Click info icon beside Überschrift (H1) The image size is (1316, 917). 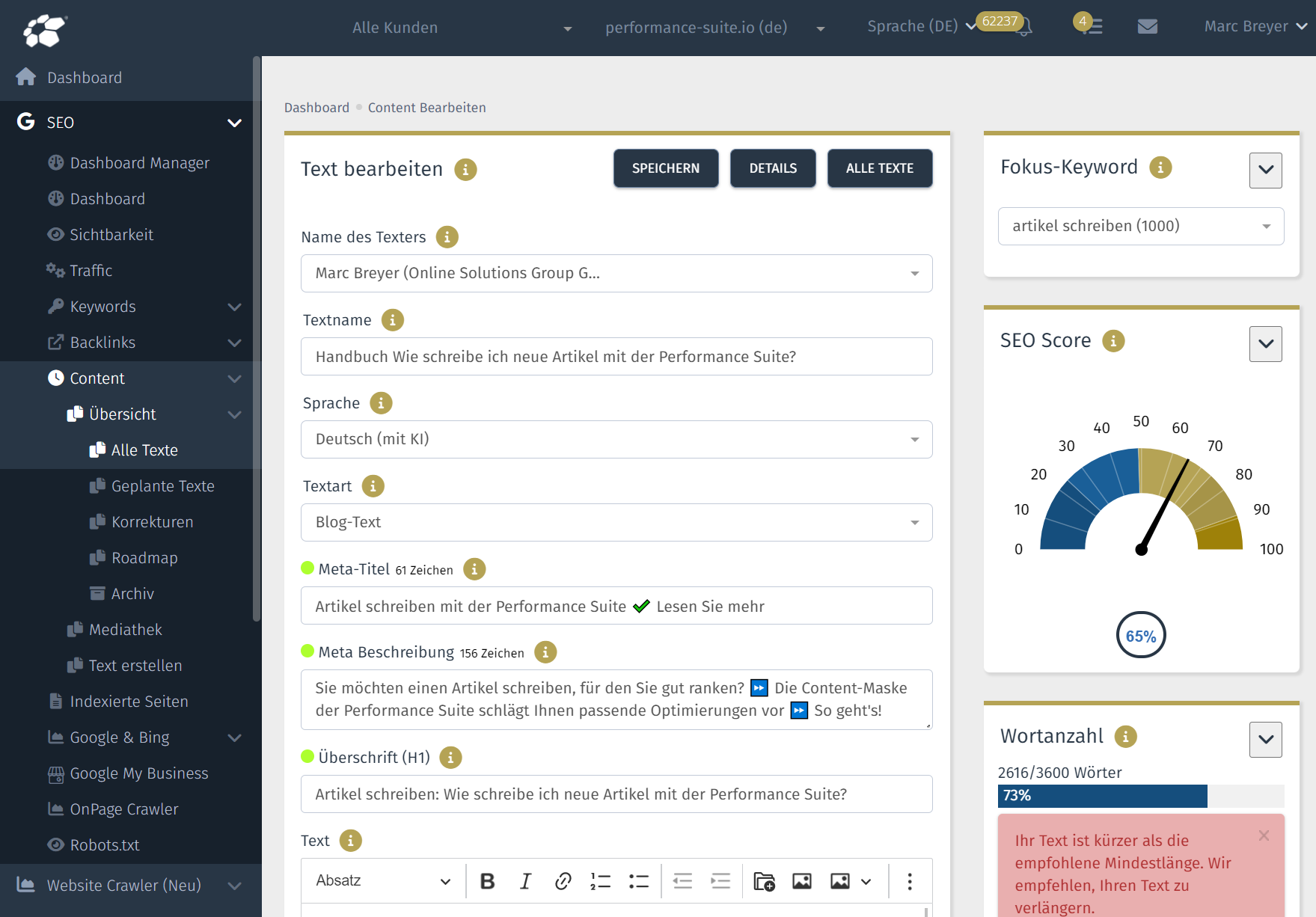coord(450,758)
